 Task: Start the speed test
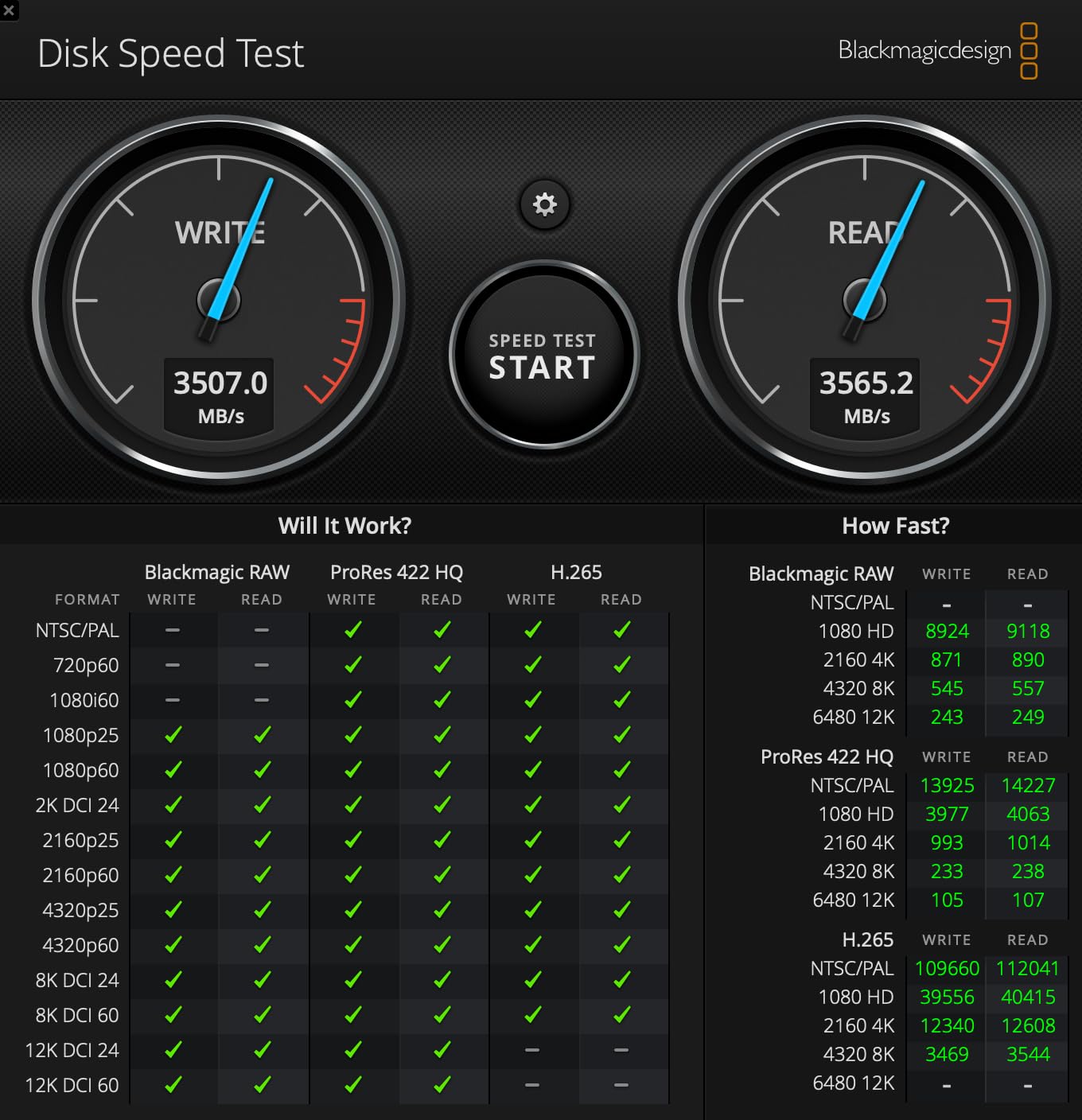pyautogui.click(x=543, y=354)
